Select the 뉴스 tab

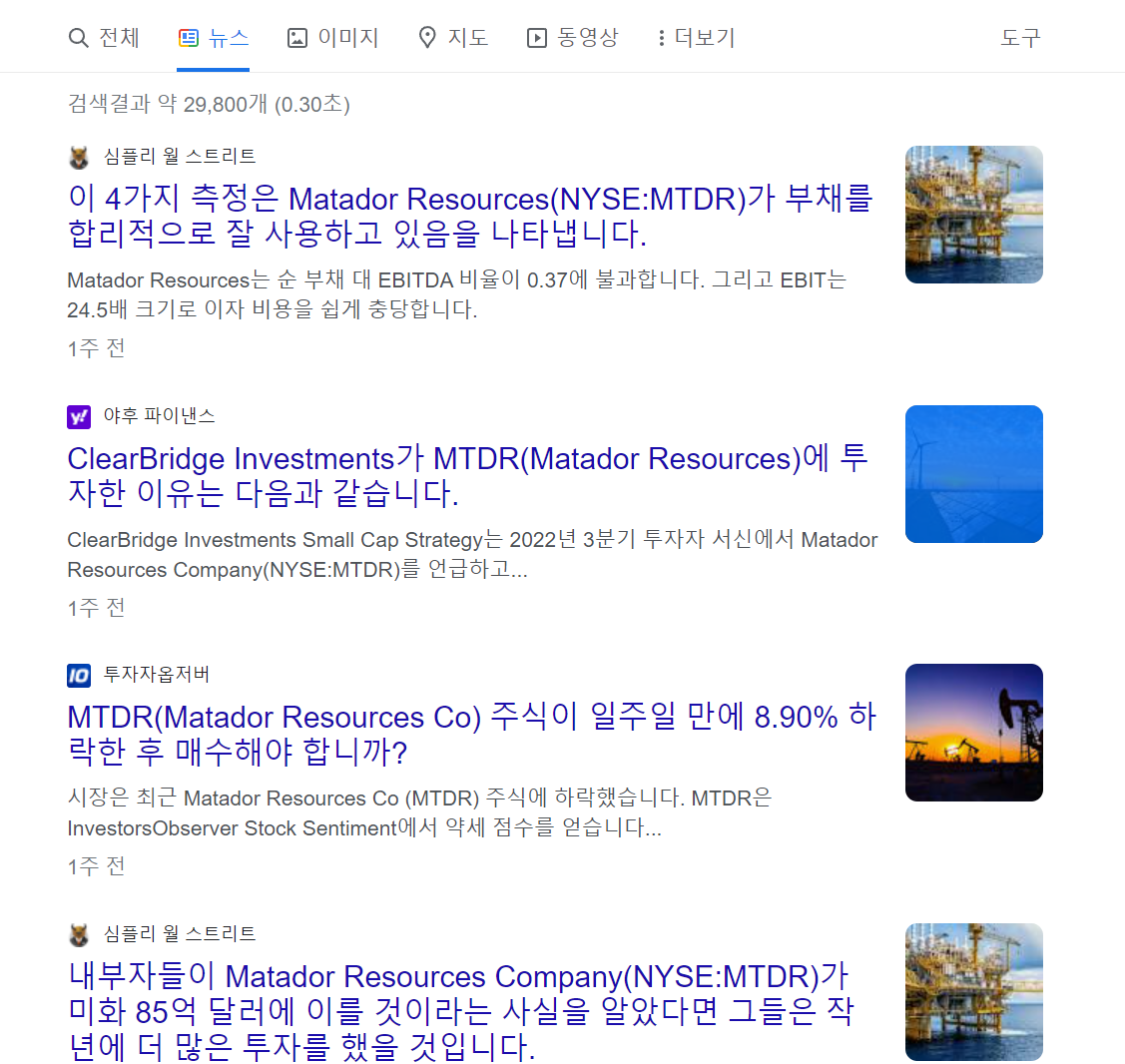(x=213, y=37)
